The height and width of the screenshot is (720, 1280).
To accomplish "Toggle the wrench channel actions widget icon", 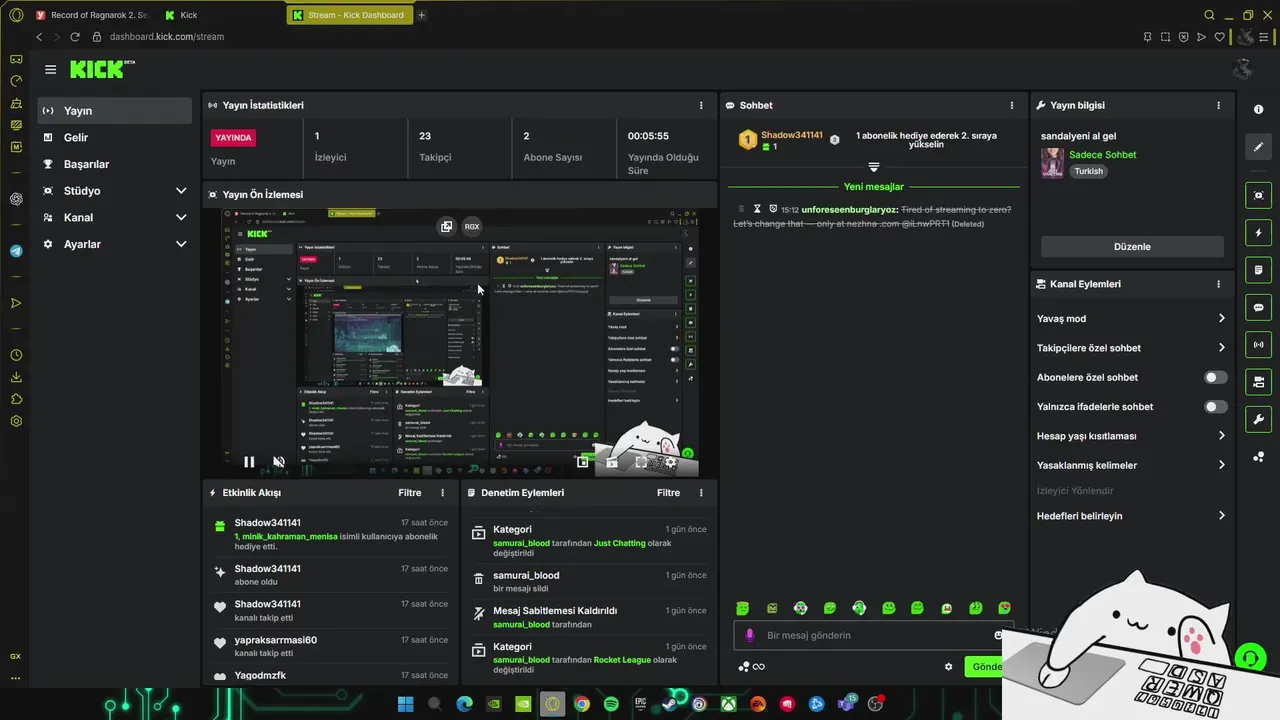I will coord(1258,419).
